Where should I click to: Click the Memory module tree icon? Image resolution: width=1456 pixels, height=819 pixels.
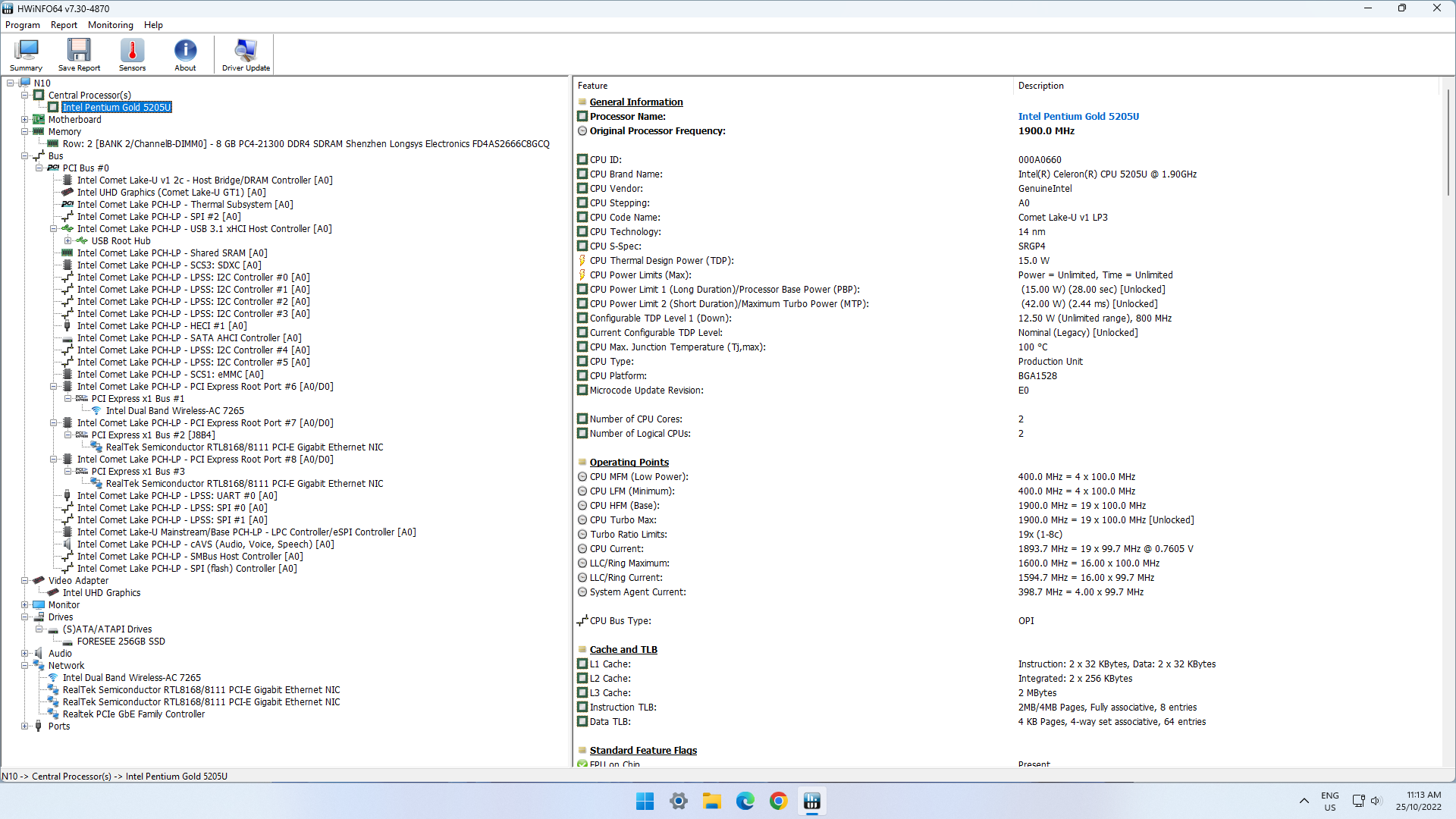[39, 132]
